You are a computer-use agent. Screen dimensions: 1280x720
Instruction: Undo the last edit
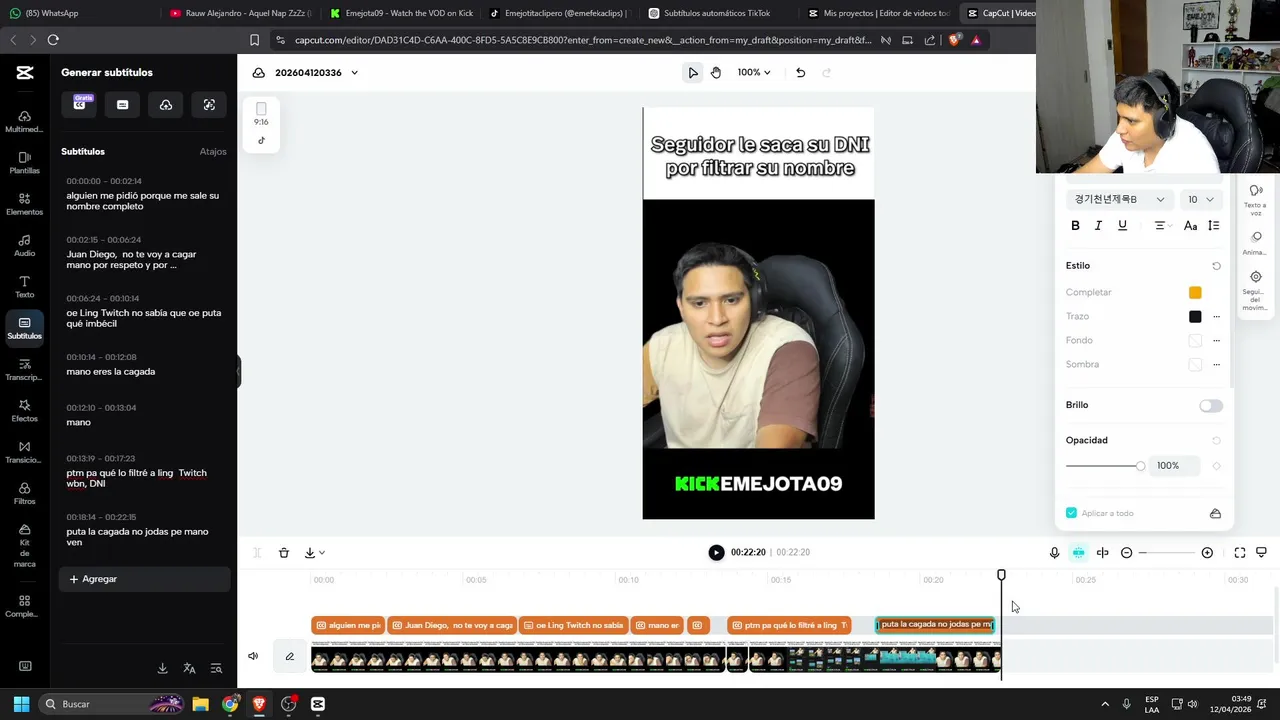tap(800, 72)
